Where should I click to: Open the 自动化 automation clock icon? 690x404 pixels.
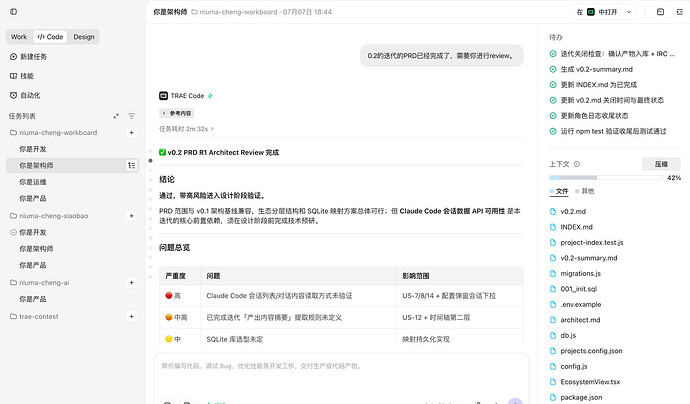tap(13, 95)
